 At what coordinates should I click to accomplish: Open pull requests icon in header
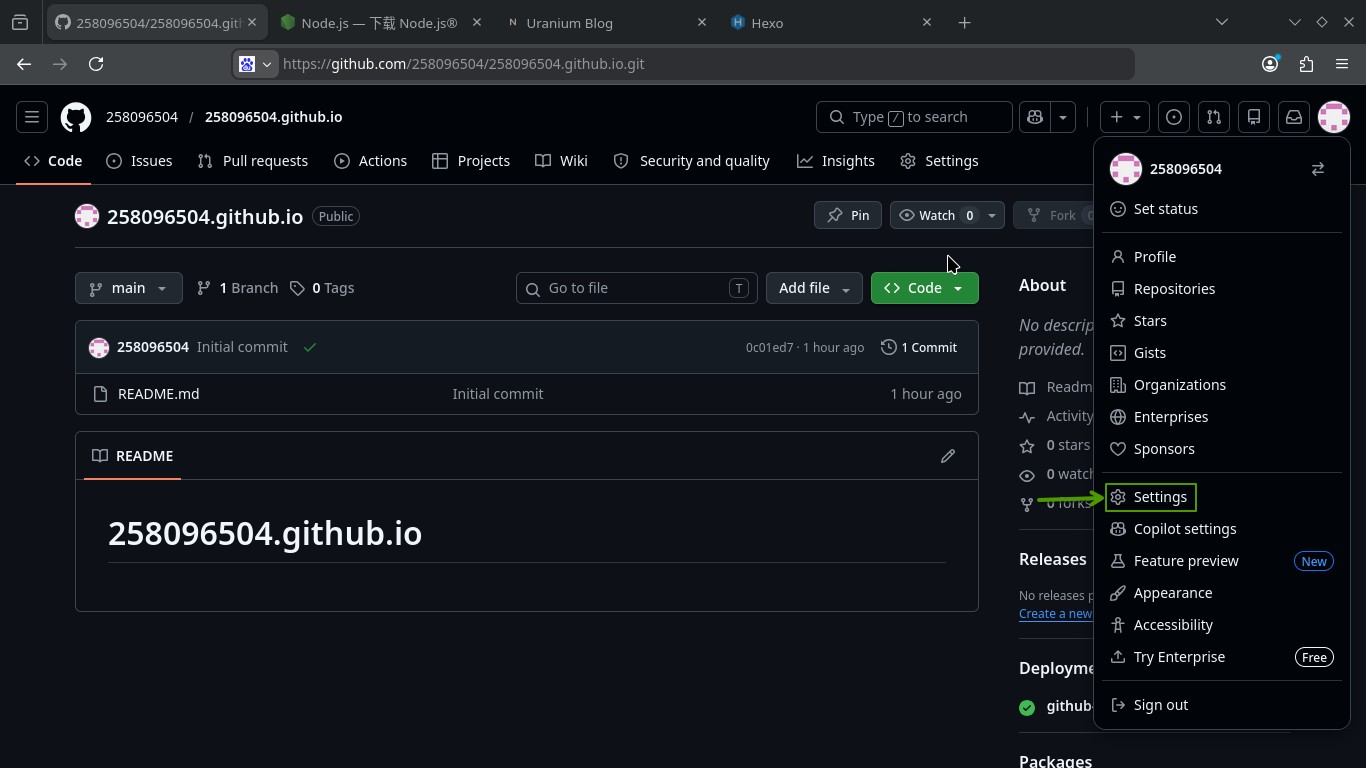point(1214,117)
